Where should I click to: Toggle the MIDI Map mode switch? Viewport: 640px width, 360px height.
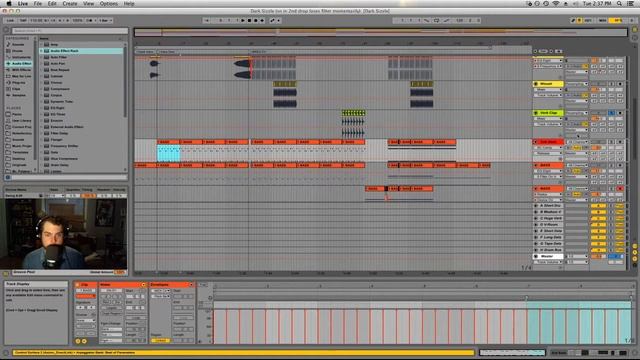602,20
